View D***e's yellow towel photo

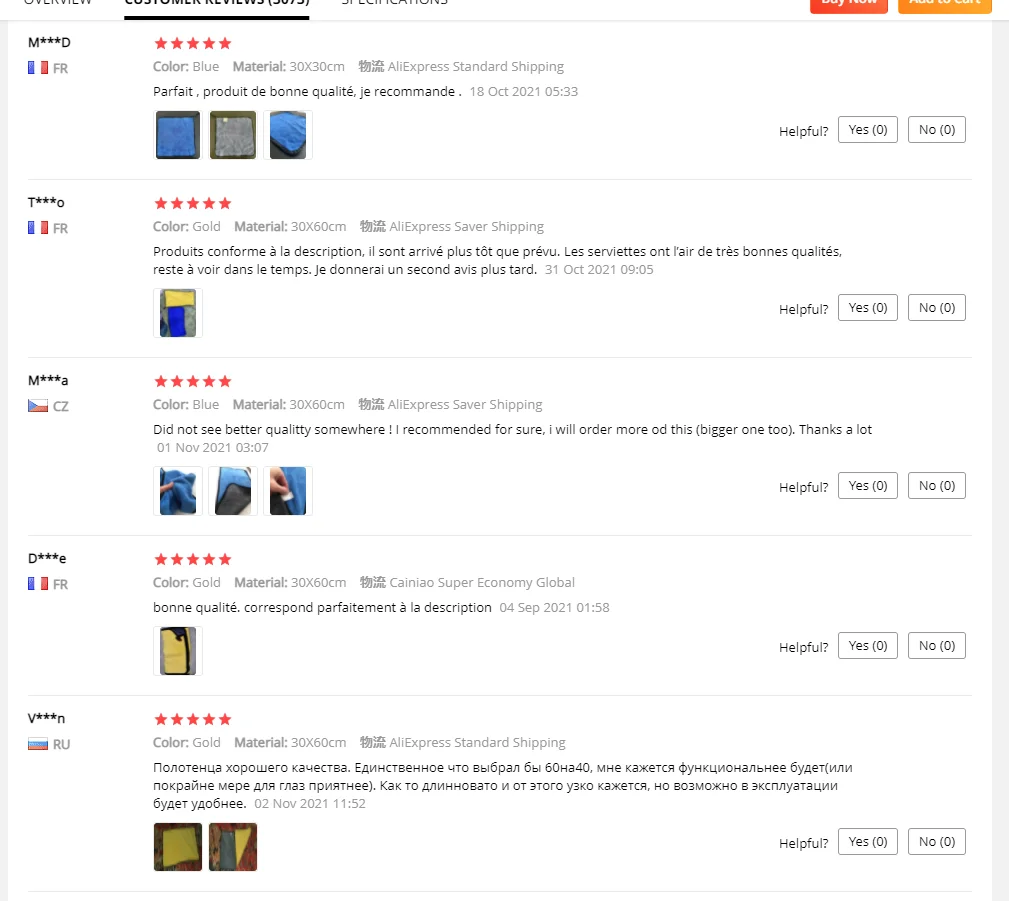click(x=178, y=651)
